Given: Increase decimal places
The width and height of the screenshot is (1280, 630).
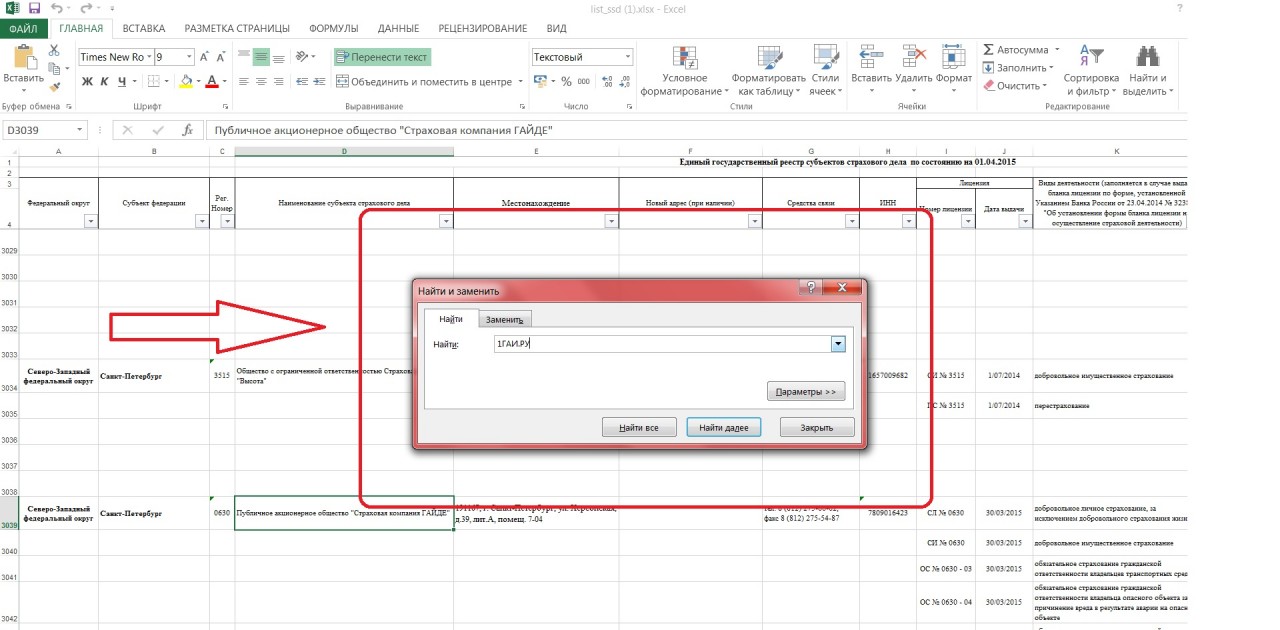Looking at the screenshot, I should click(x=607, y=82).
